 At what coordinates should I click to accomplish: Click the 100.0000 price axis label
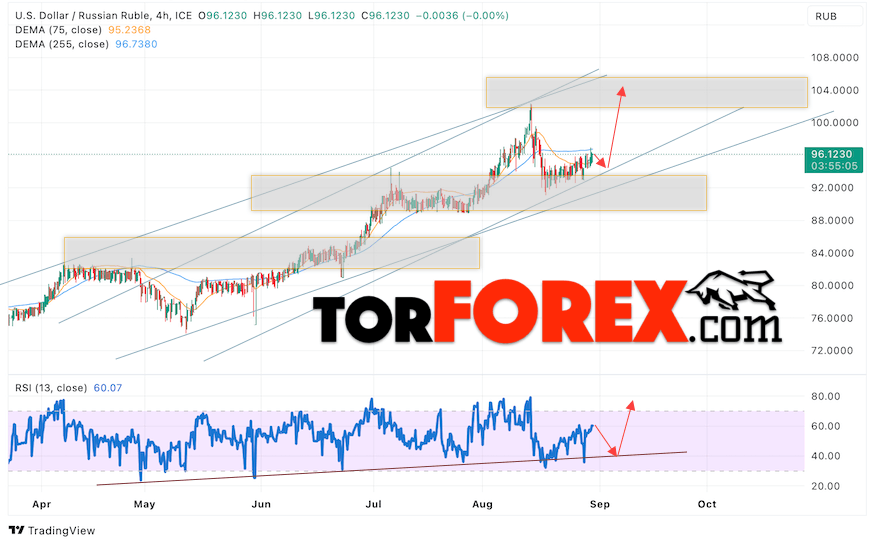point(835,123)
